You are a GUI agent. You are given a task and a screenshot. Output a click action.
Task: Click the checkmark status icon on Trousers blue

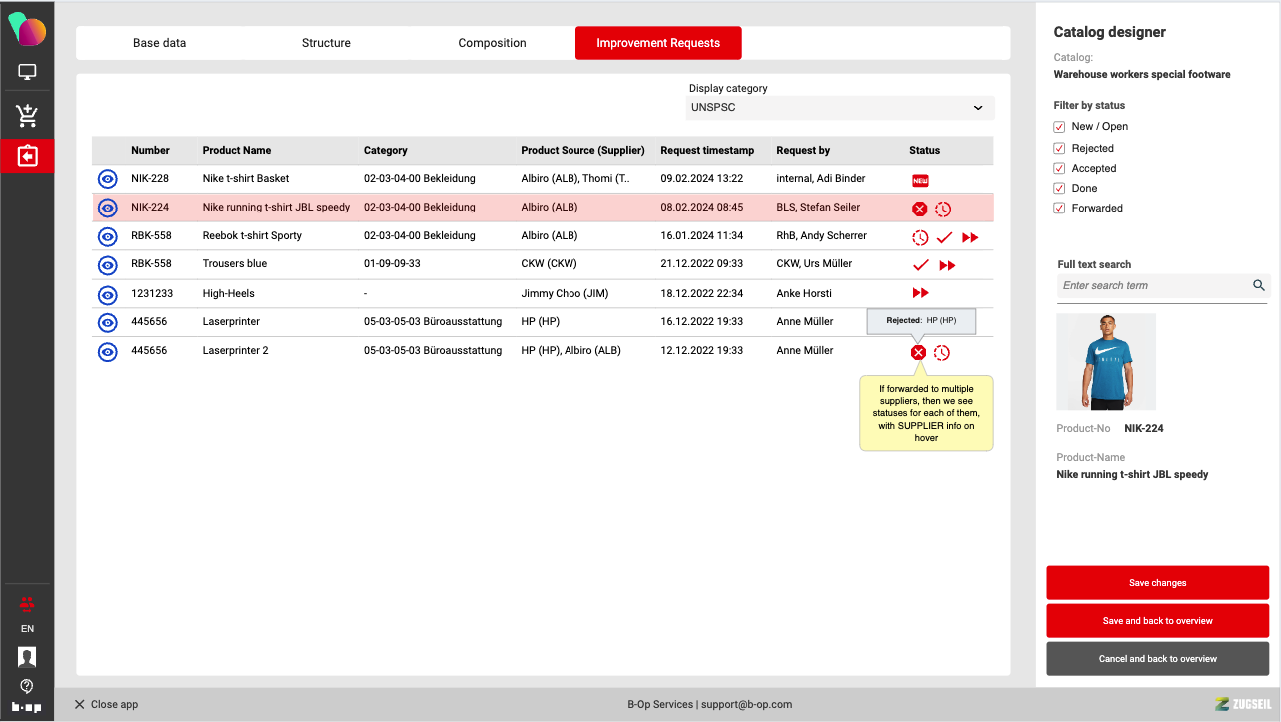[921, 265]
